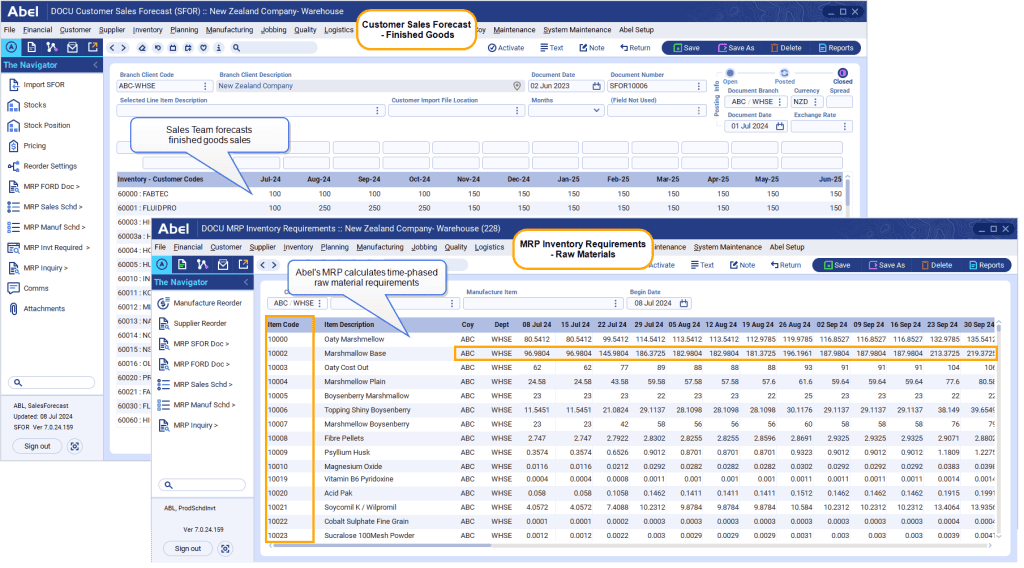
Task: Open Stock Position from the Navigator
Action: coord(47,126)
